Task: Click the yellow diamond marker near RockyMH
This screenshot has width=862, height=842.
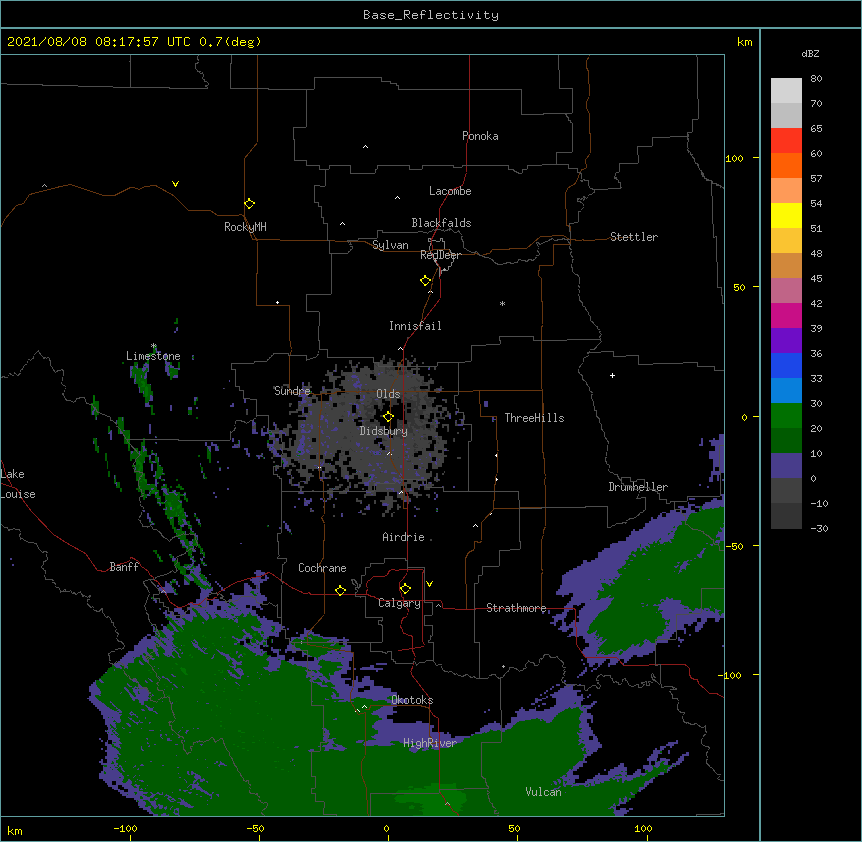Action: click(x=249, y=204)
